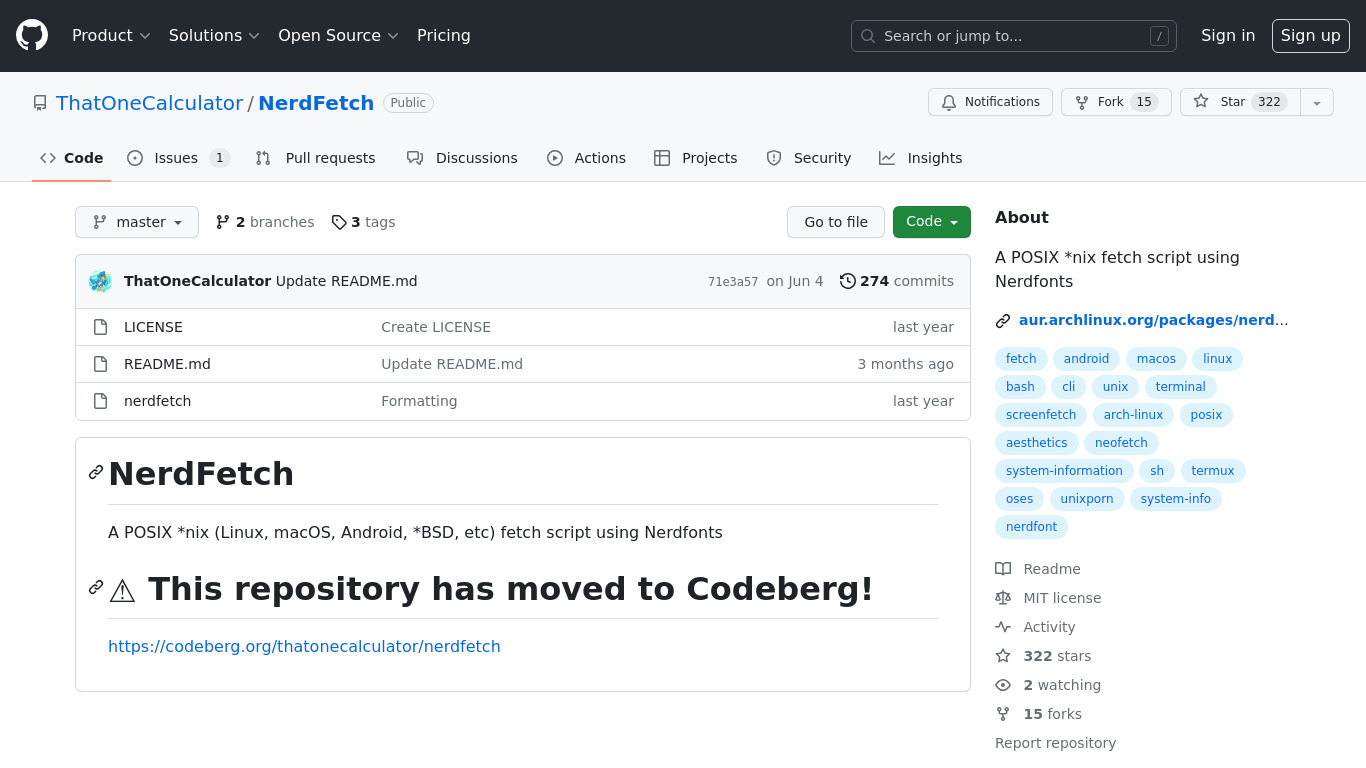
Task: Open the green Code dropdown button
Action: [932, 222]
